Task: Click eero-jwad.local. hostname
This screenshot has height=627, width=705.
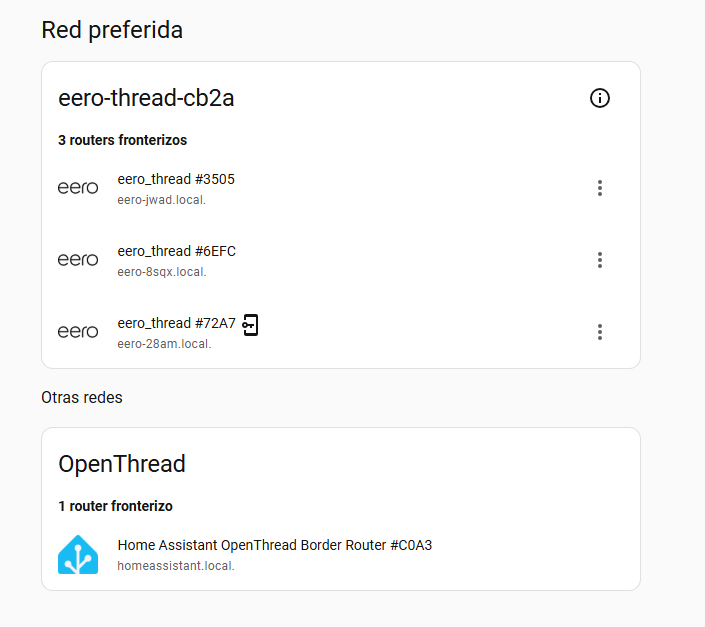Action: (161, 200)
